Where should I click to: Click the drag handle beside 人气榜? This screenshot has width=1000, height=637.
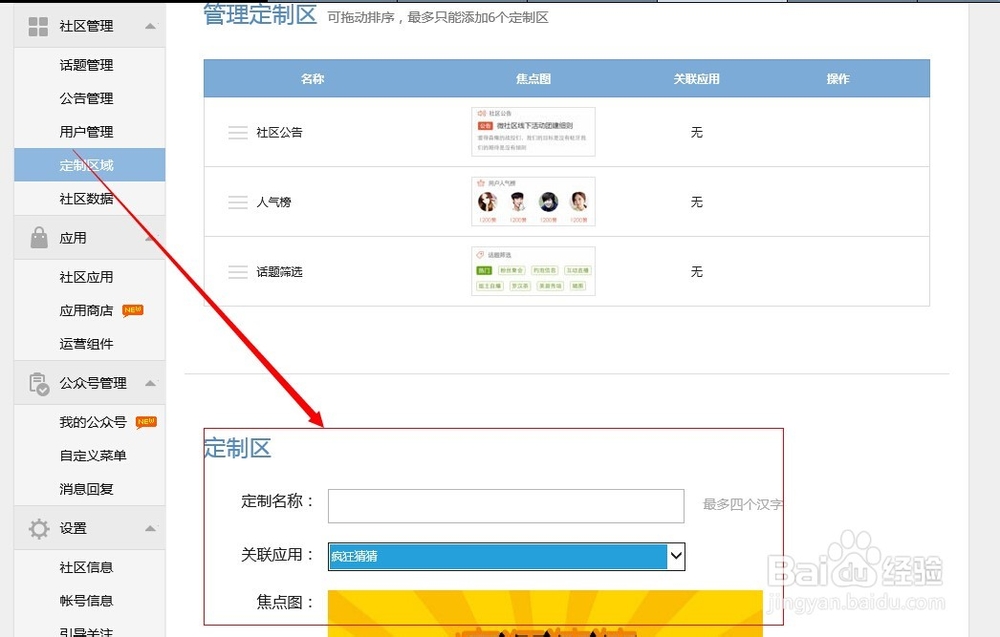click(237, 202)
